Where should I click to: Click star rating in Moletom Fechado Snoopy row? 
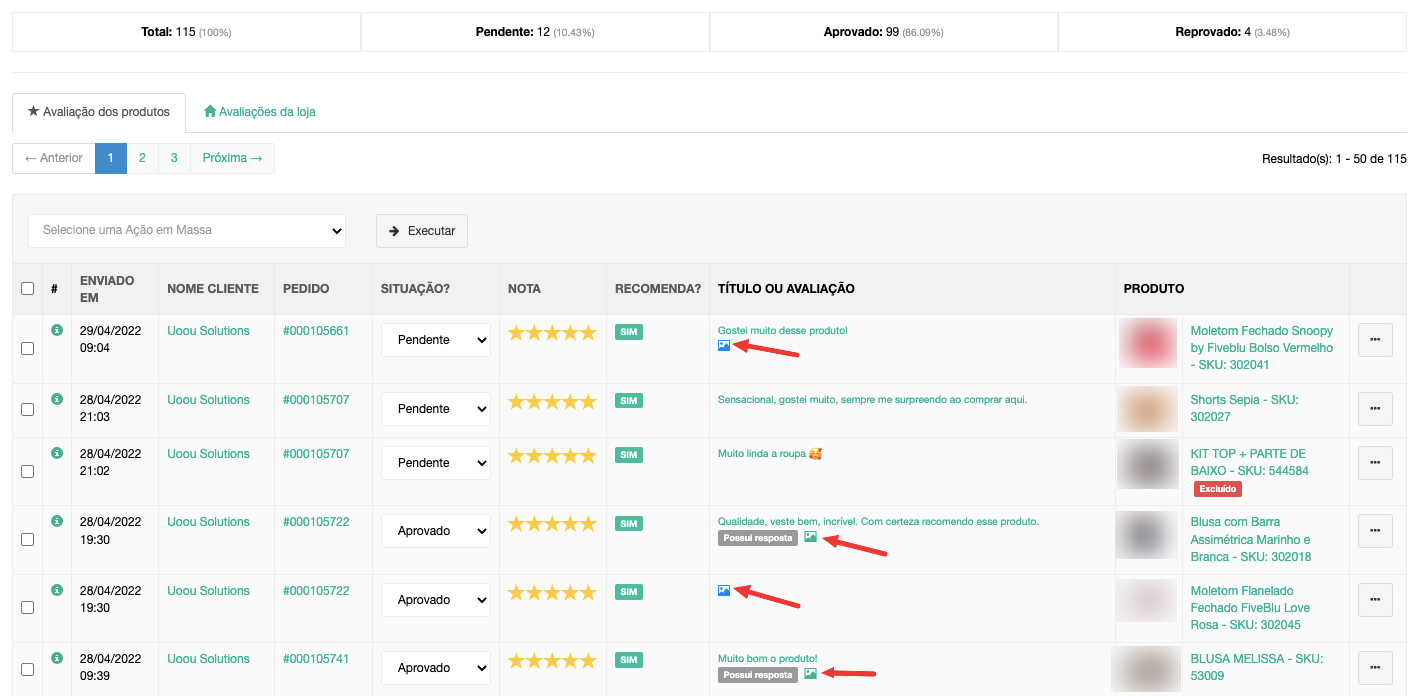(552, 333)
